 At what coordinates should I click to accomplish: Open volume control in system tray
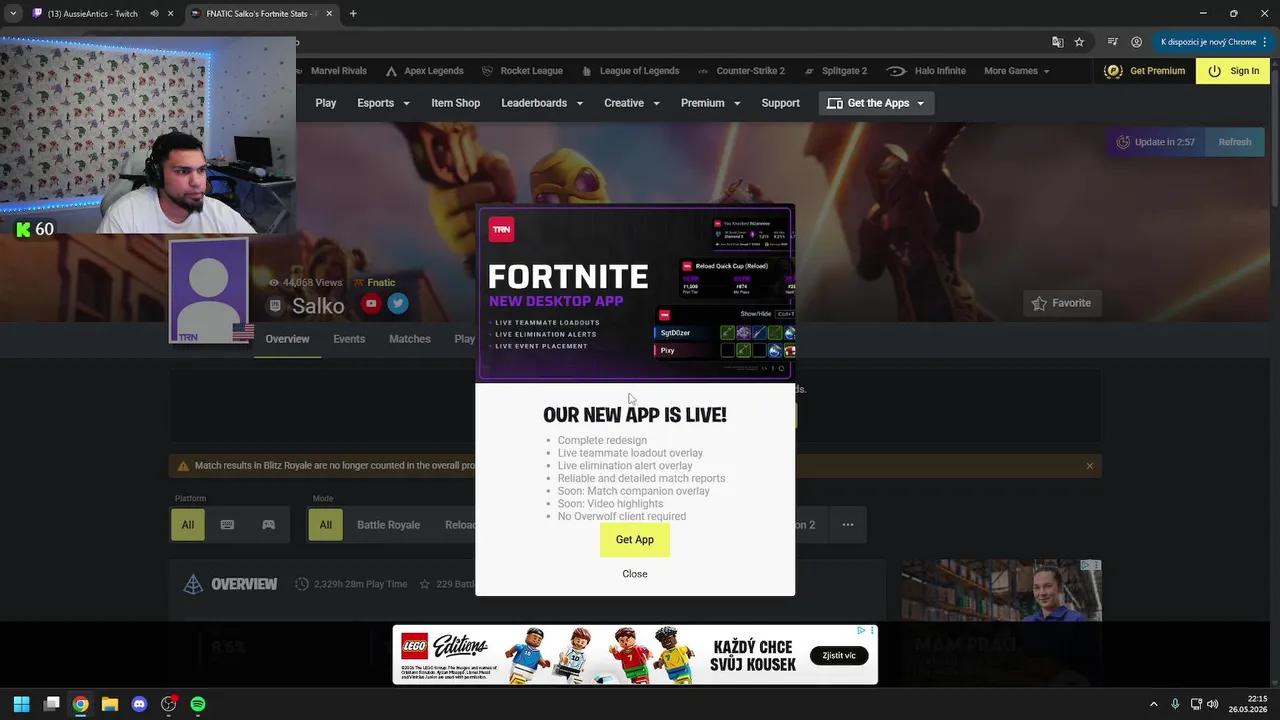(x=1213, y=704)
